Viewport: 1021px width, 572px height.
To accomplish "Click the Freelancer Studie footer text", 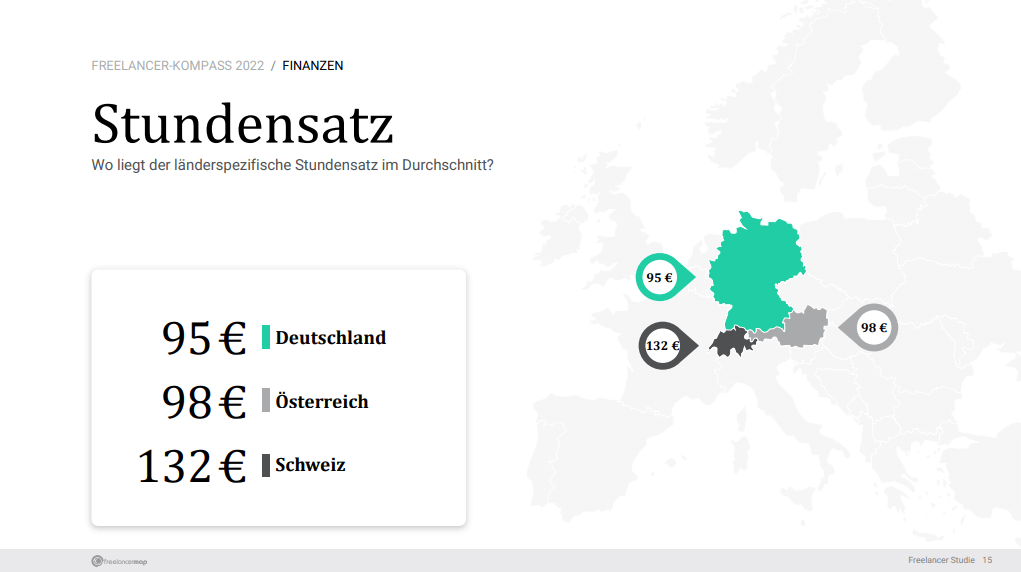I will (942, 560).
